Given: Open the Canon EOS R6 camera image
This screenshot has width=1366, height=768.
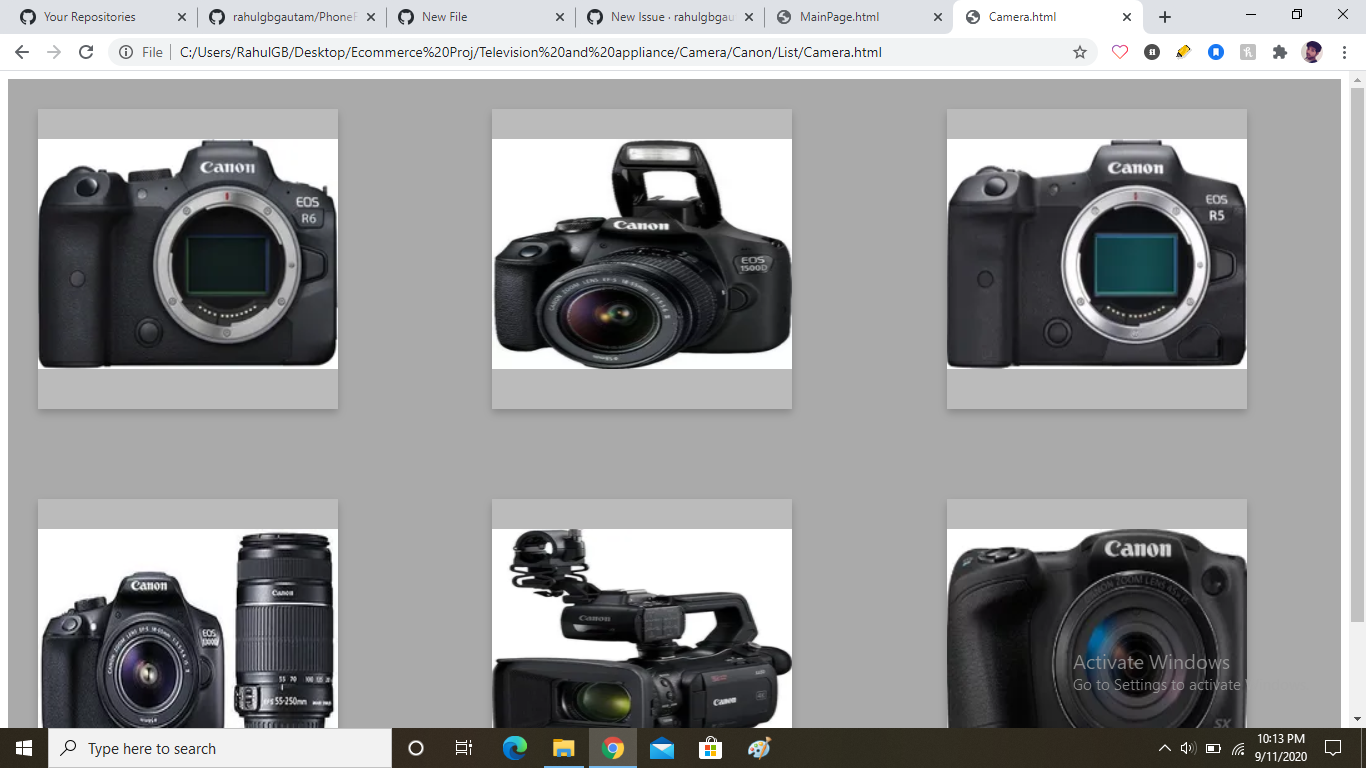Looking at the screenshot, I should [x=188, y=254].
